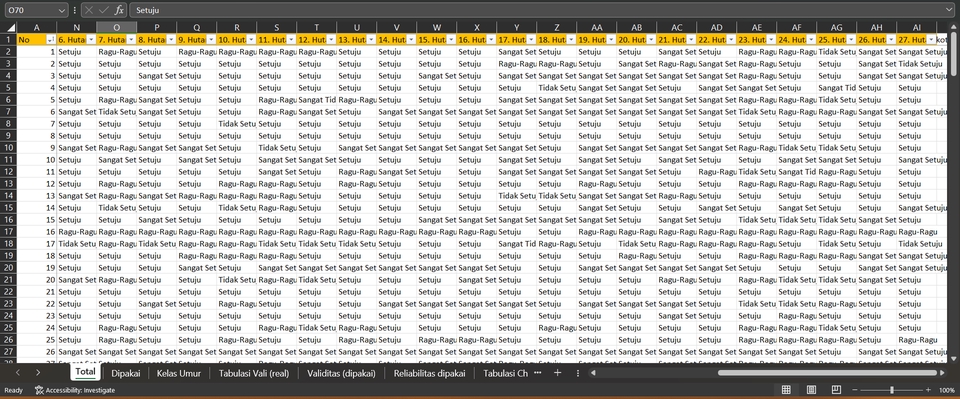The width and height of the screenshot is (960, 399).
Task: Click the zoom in plus icon
Action: tap(928, 390)
